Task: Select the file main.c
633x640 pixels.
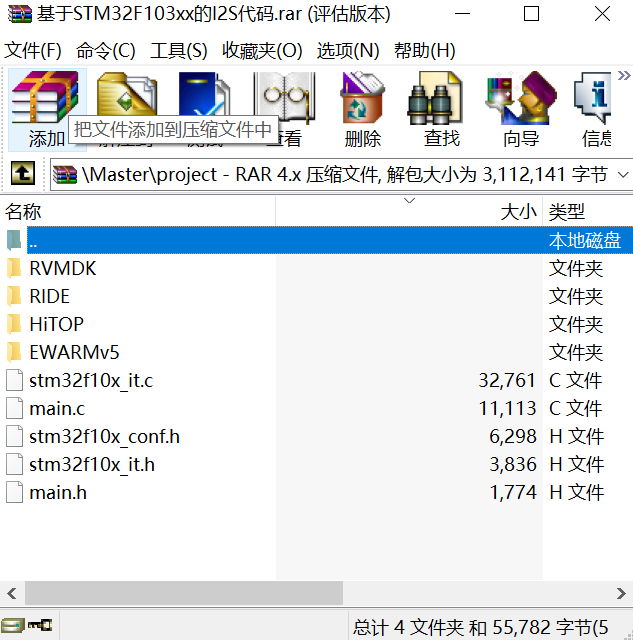Action: [57, 409]
